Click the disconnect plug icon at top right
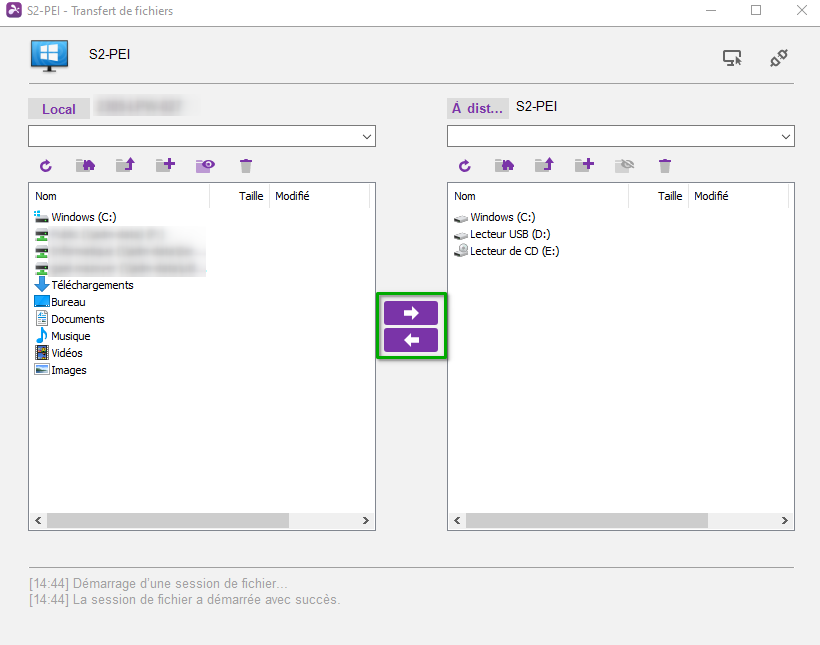Viewport: 820px width, 645px height. (779, 58)
